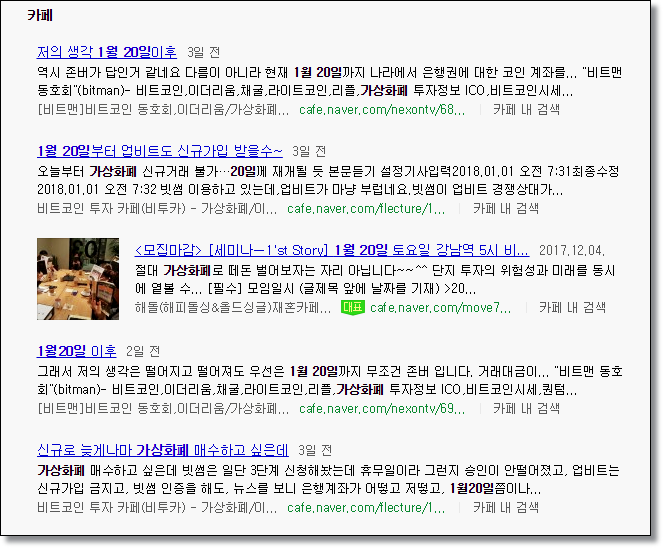663x548 pixels.
Task: Click '카페 내 검색' for the 해돌 seminar result
Action: click(572, 307)
